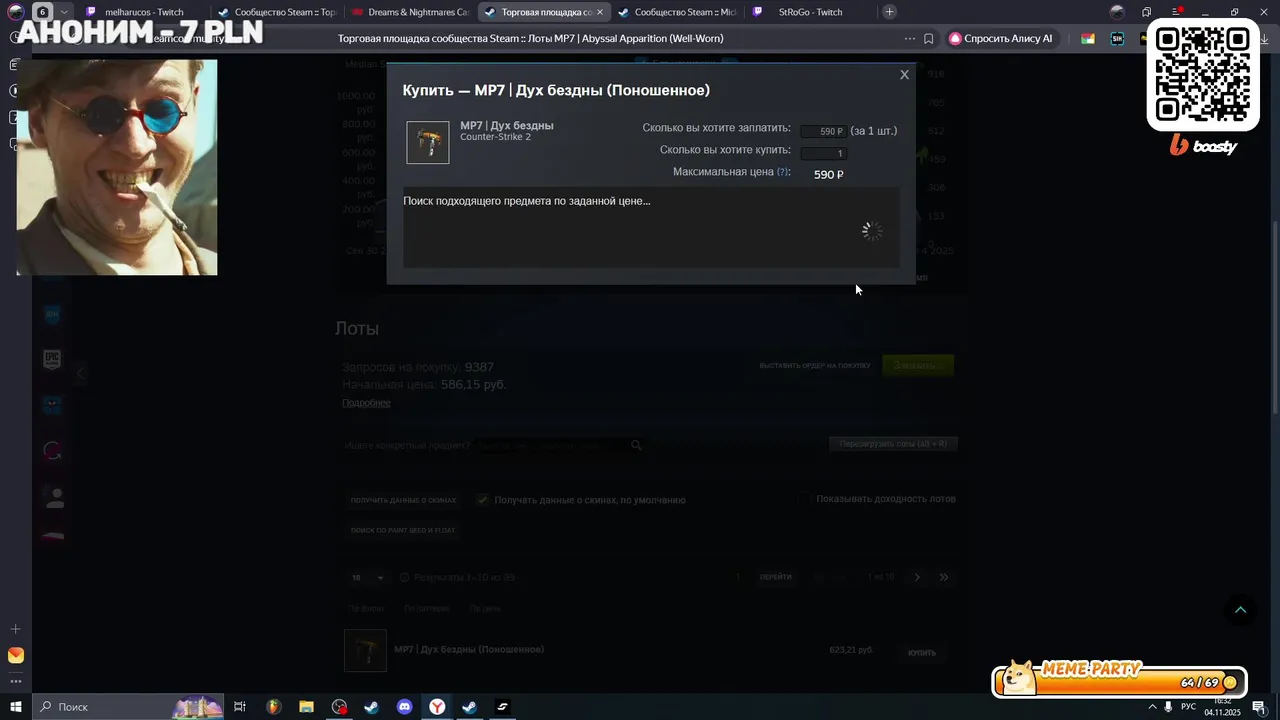Click the green Заказать button

point(917,365)
